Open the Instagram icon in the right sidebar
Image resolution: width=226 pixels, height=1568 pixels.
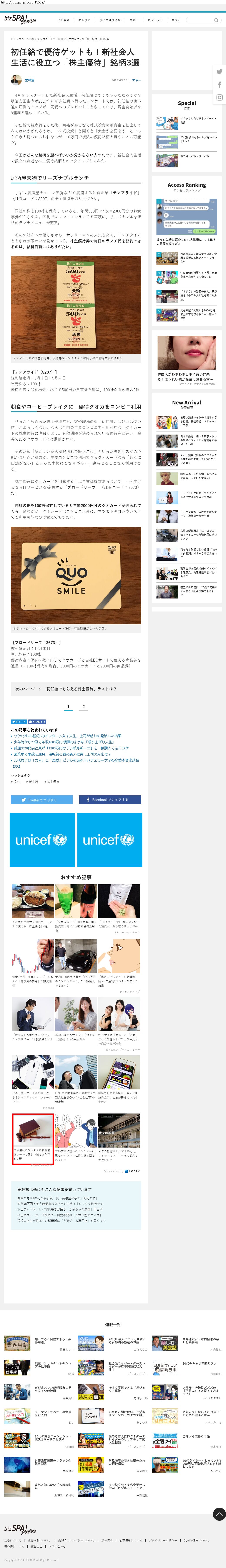219,97
